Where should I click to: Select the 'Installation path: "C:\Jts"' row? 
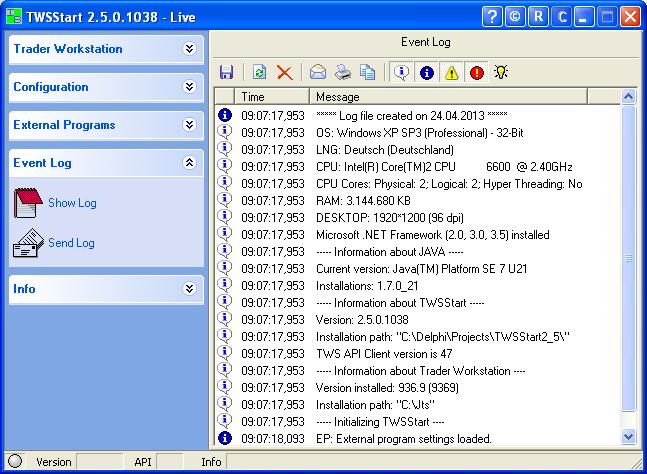click(417, 405)
